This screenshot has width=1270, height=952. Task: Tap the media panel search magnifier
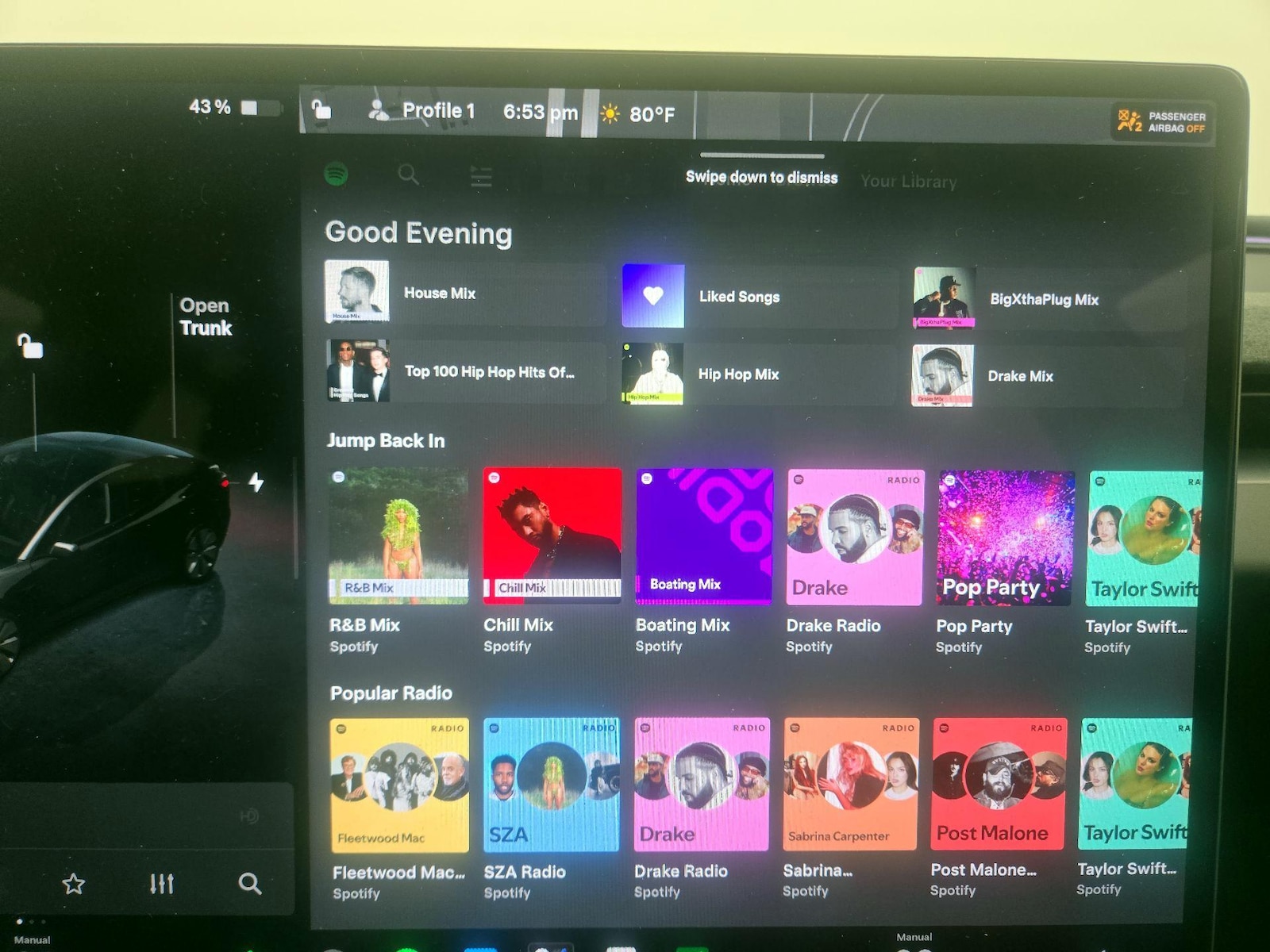click(250, 883)
